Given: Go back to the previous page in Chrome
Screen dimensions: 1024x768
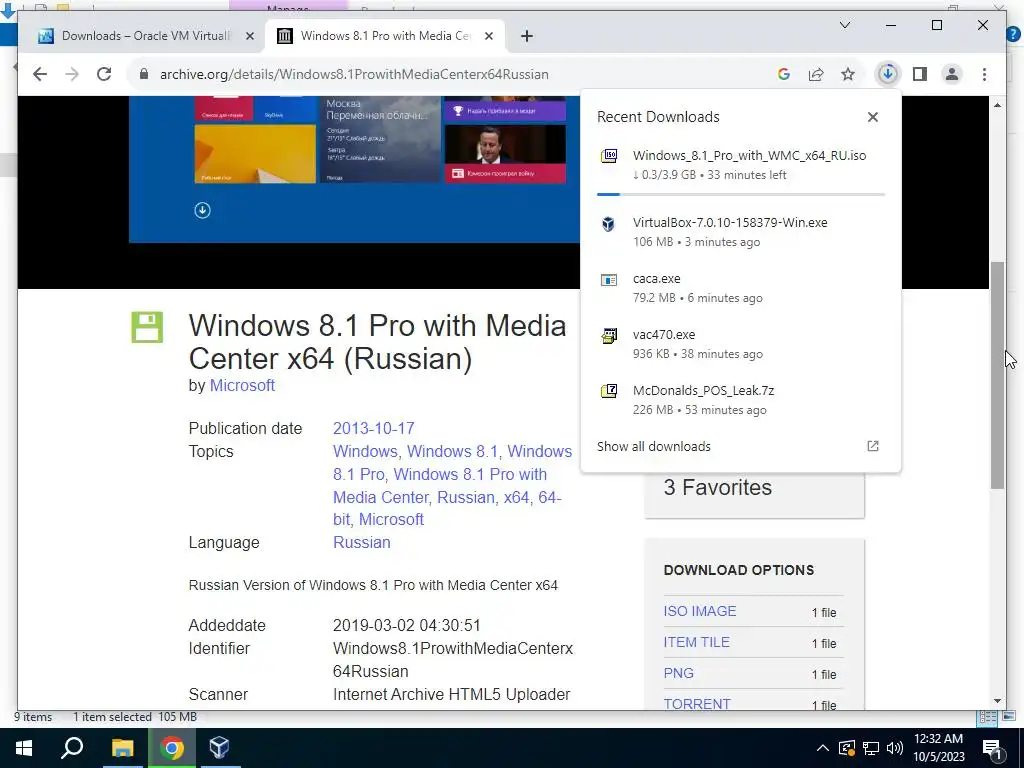Looking at the screenshot, I should pyautogui.click(x=40, y=74).
